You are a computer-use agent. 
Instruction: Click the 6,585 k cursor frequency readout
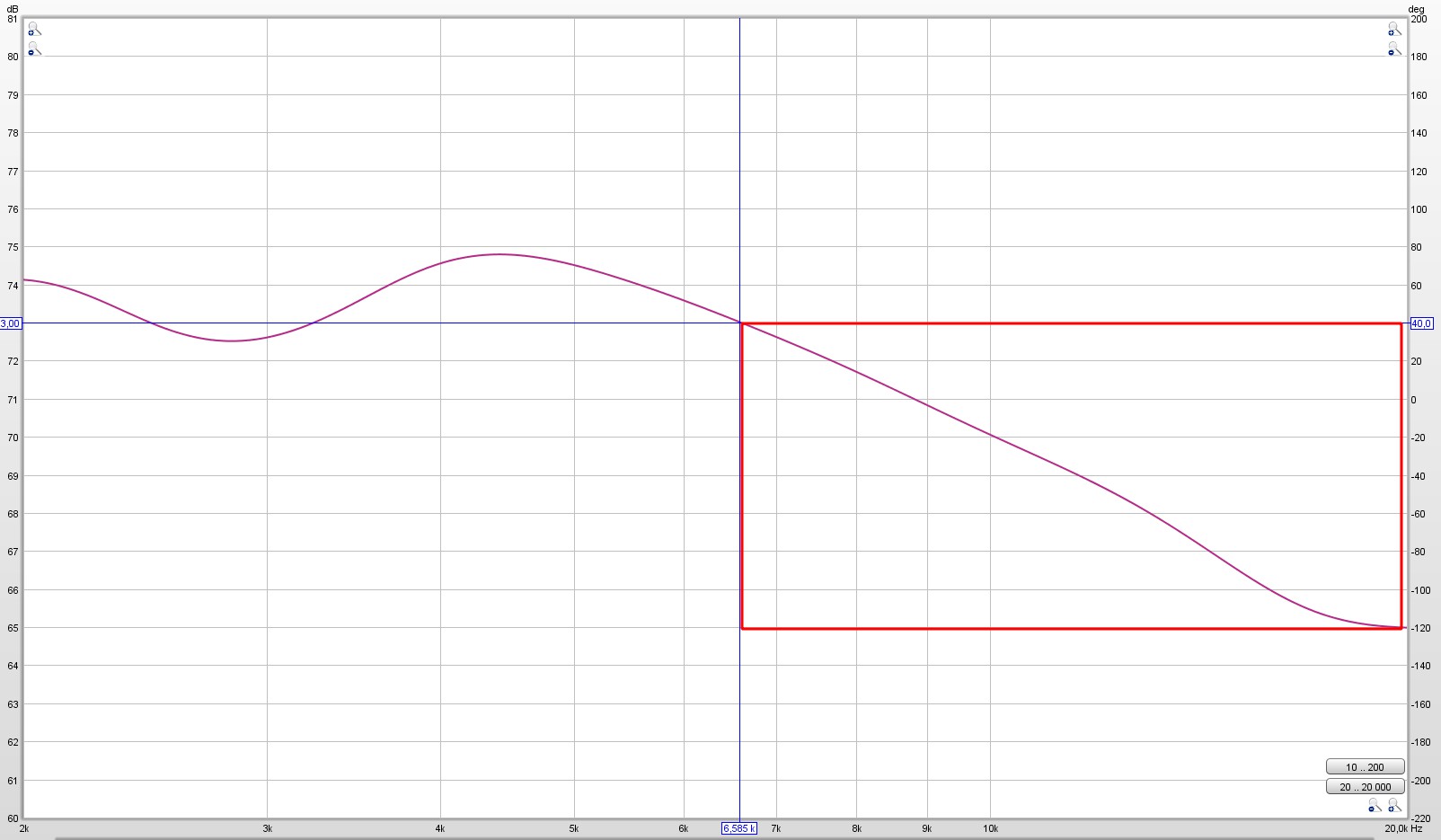point(739,828)
